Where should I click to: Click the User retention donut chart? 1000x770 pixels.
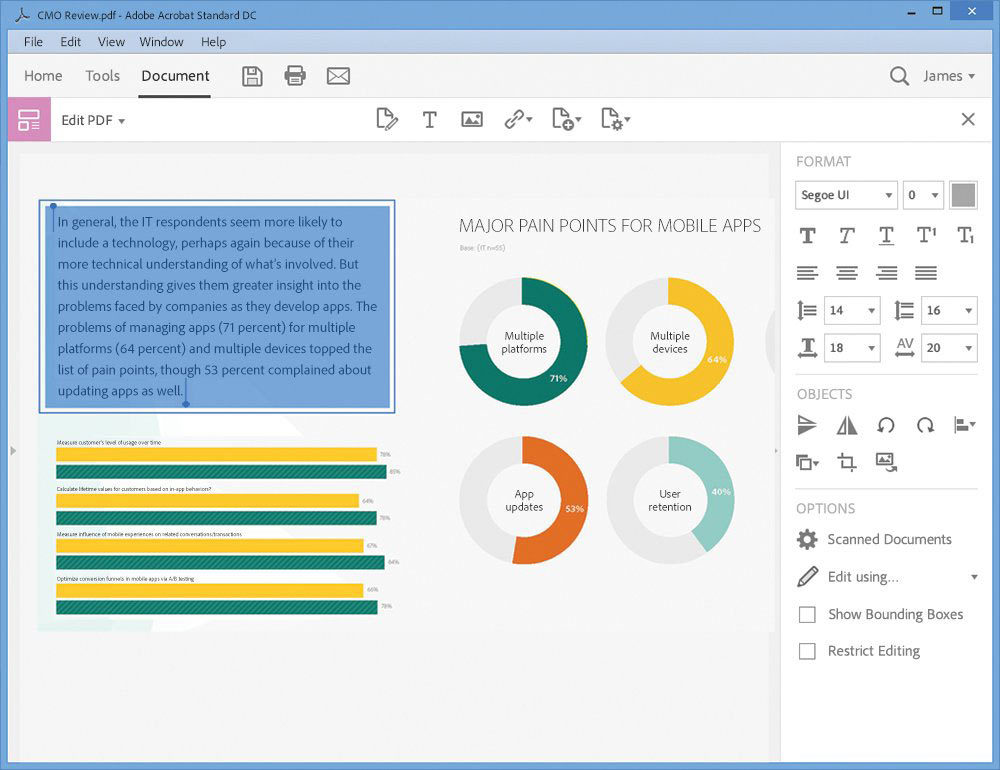[670, 500]
